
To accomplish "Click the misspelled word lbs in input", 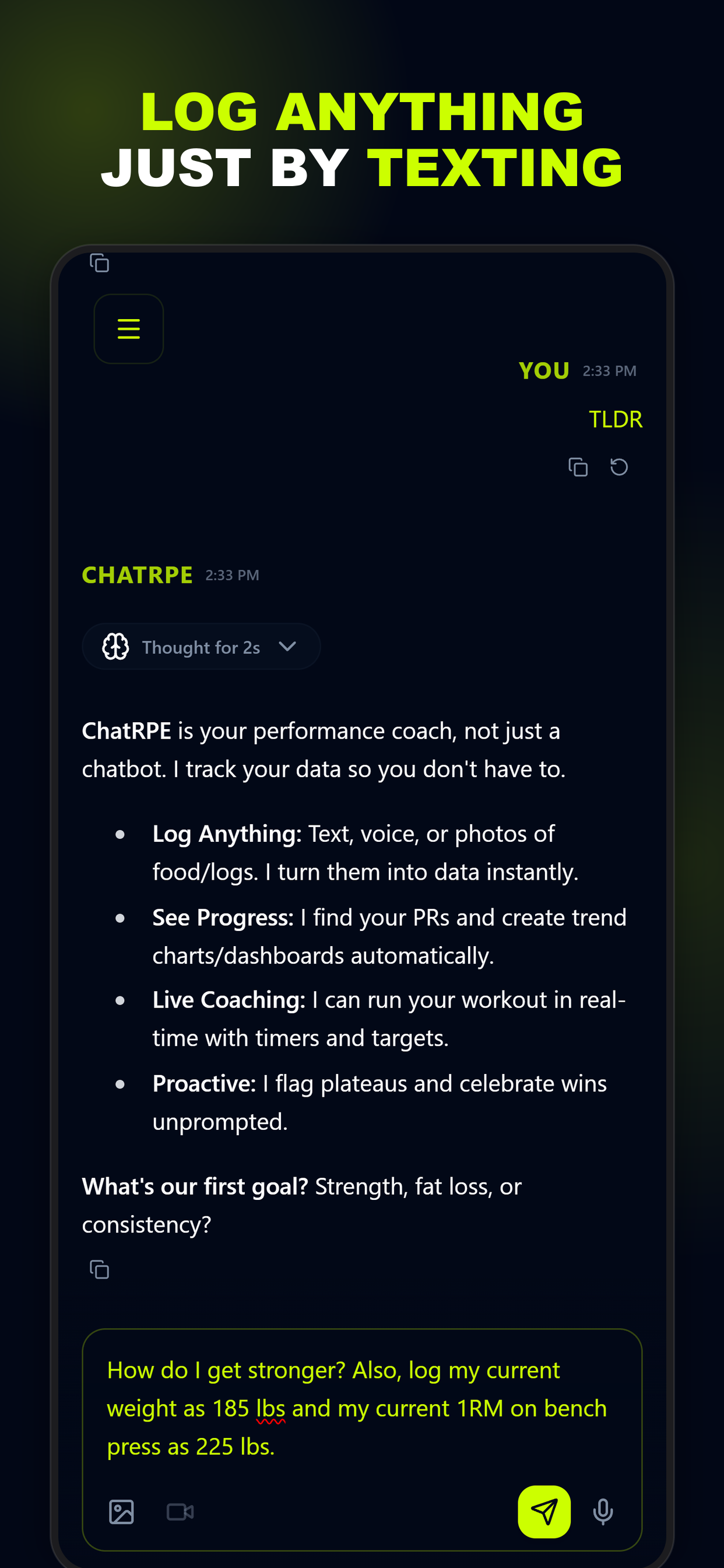I will pos(270,1409).
